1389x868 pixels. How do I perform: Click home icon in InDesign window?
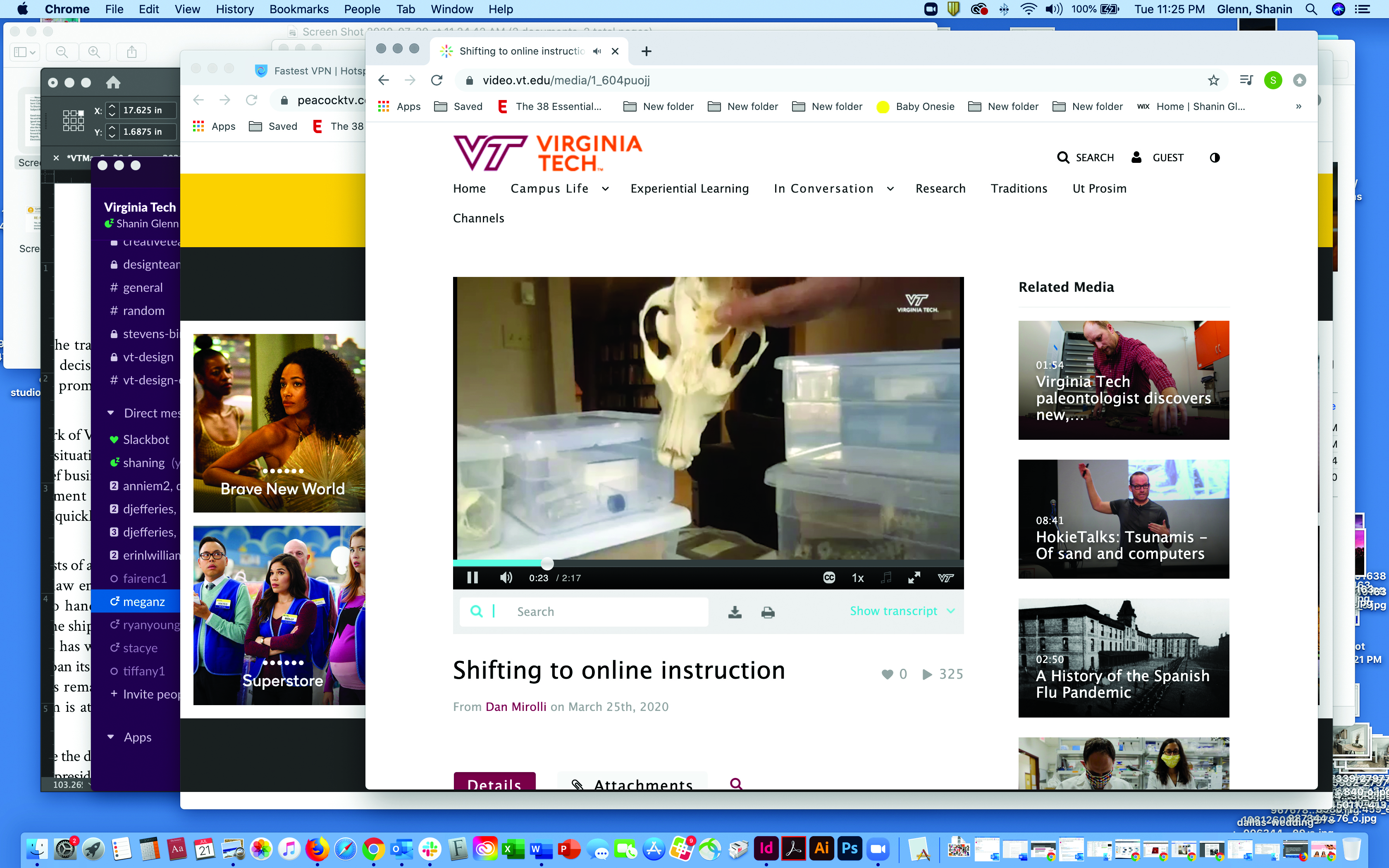point(113,82)
